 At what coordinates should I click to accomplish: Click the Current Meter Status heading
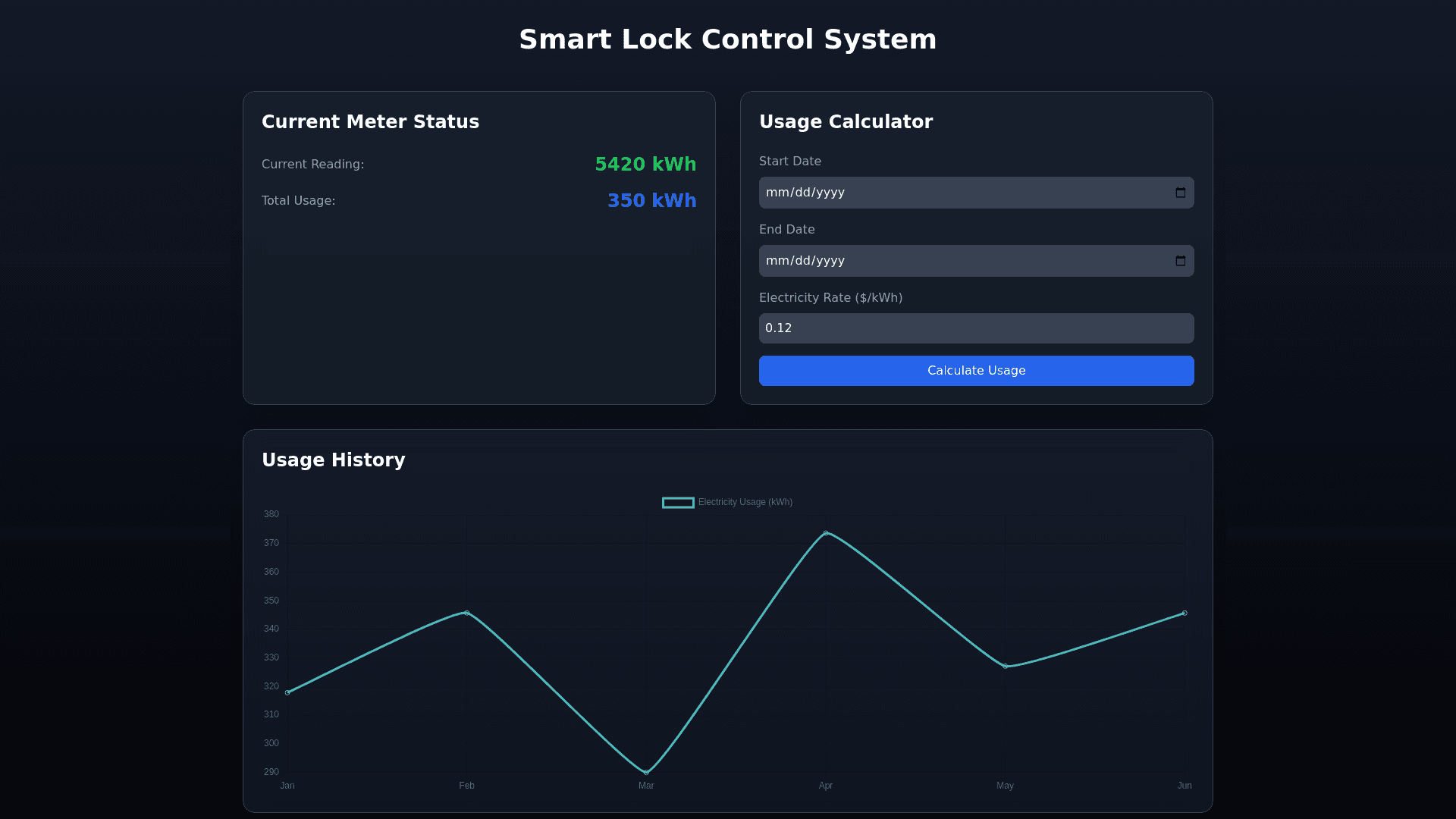click(370, 122)
